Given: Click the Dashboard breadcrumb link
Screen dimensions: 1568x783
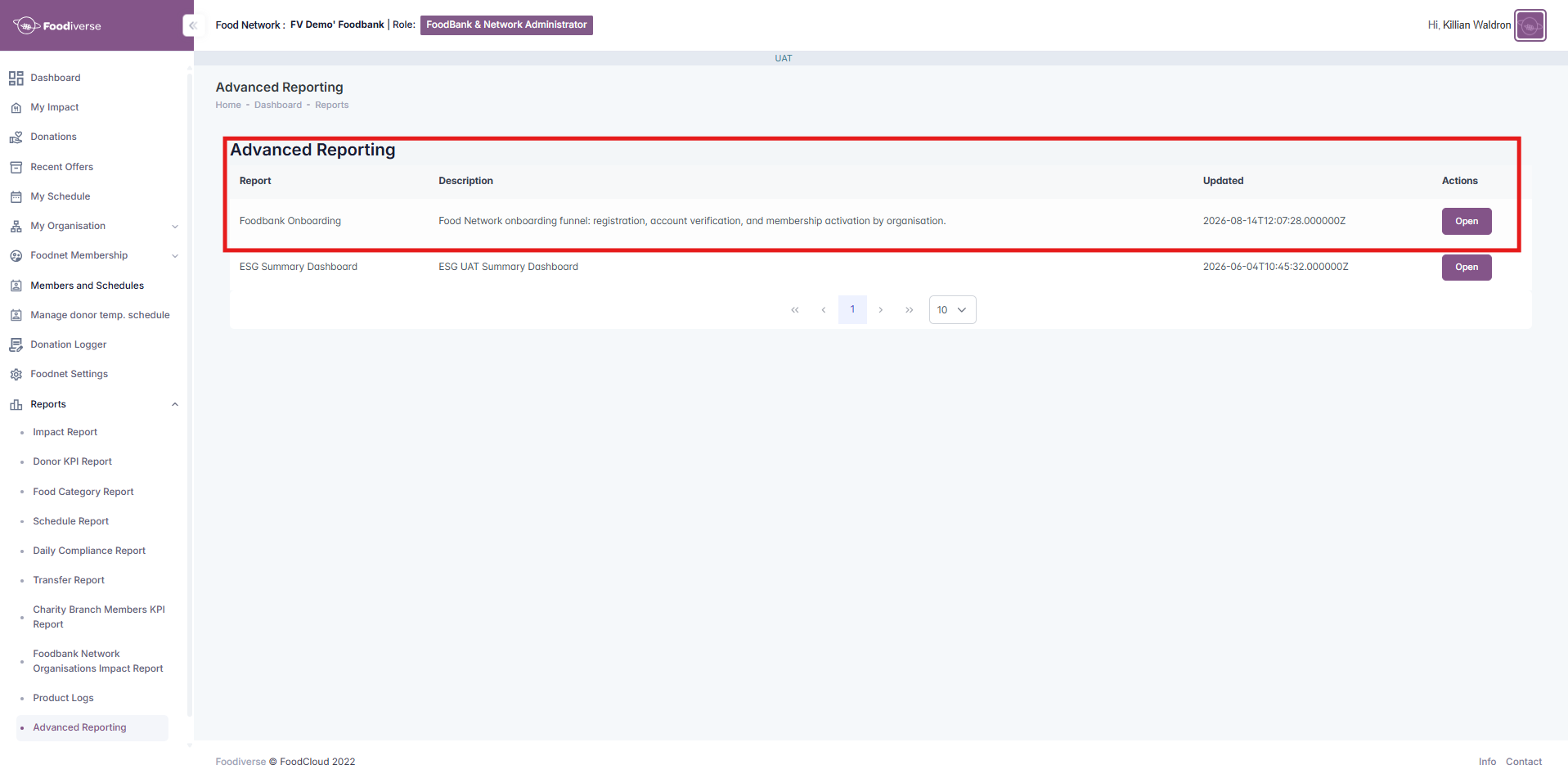Looking at the screenshot, I should [278, 105].
